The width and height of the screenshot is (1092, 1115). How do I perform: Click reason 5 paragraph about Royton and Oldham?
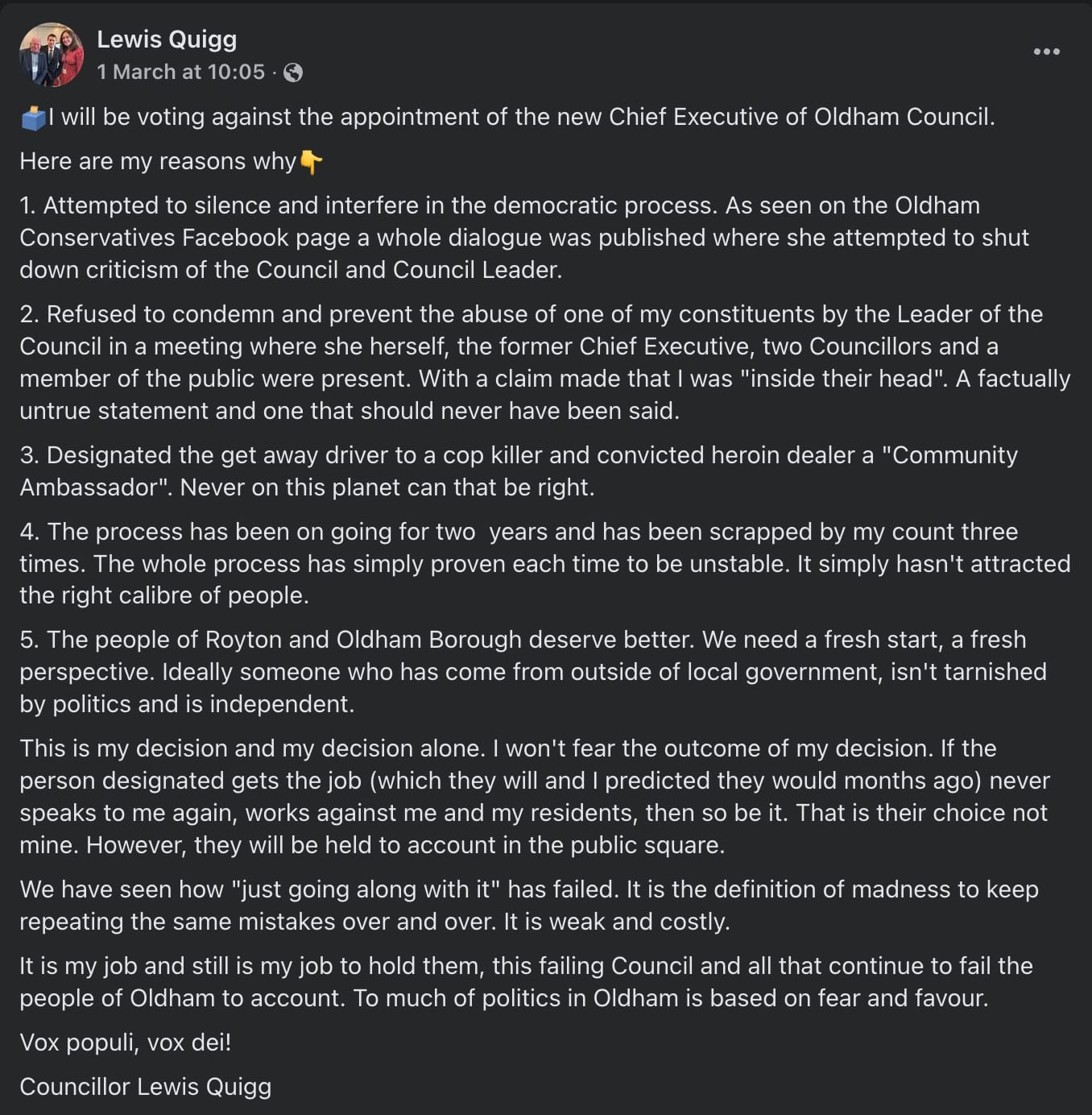pos(533,672)
